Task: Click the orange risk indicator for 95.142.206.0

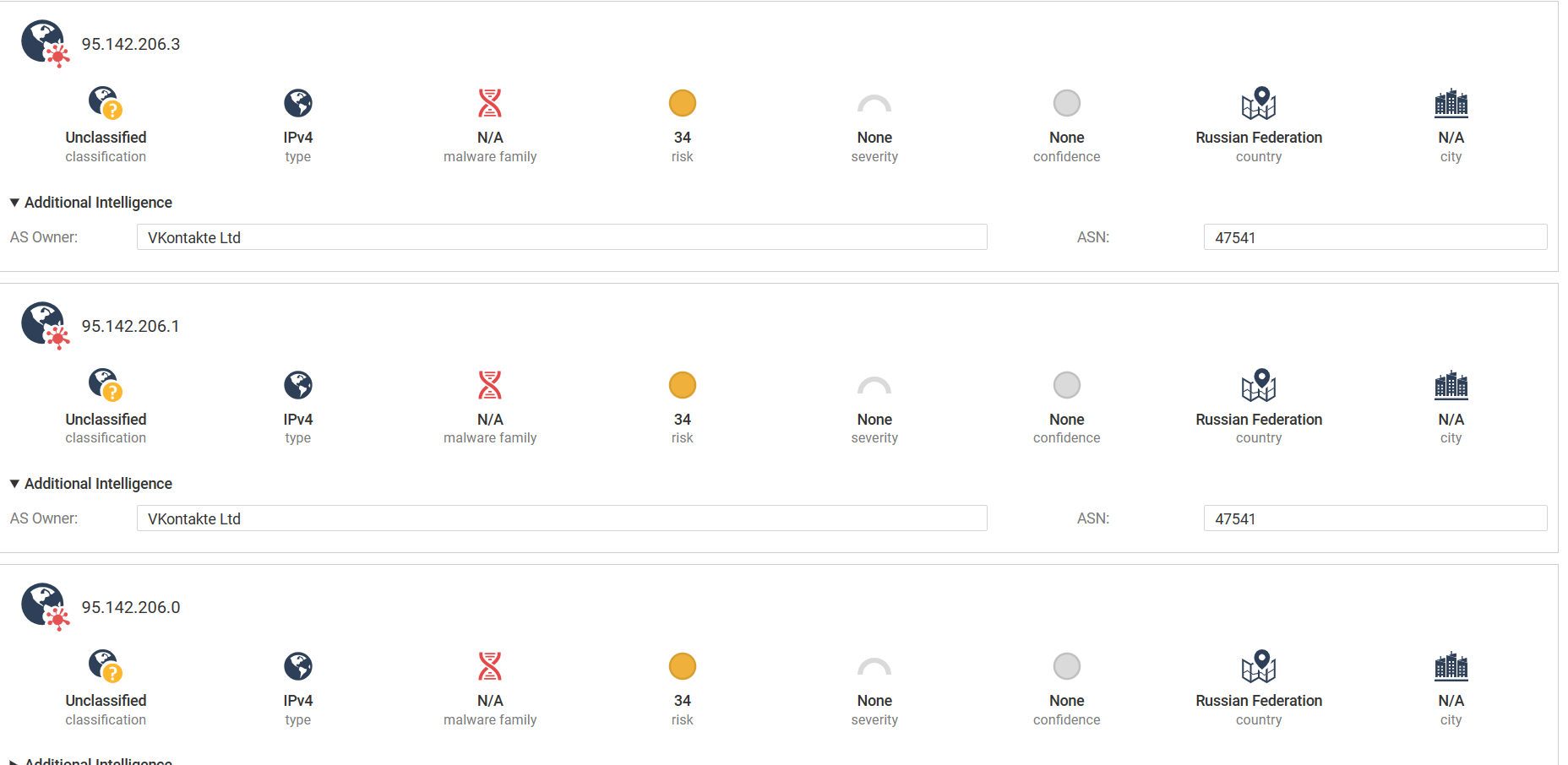Action: (x=683, y=666)
